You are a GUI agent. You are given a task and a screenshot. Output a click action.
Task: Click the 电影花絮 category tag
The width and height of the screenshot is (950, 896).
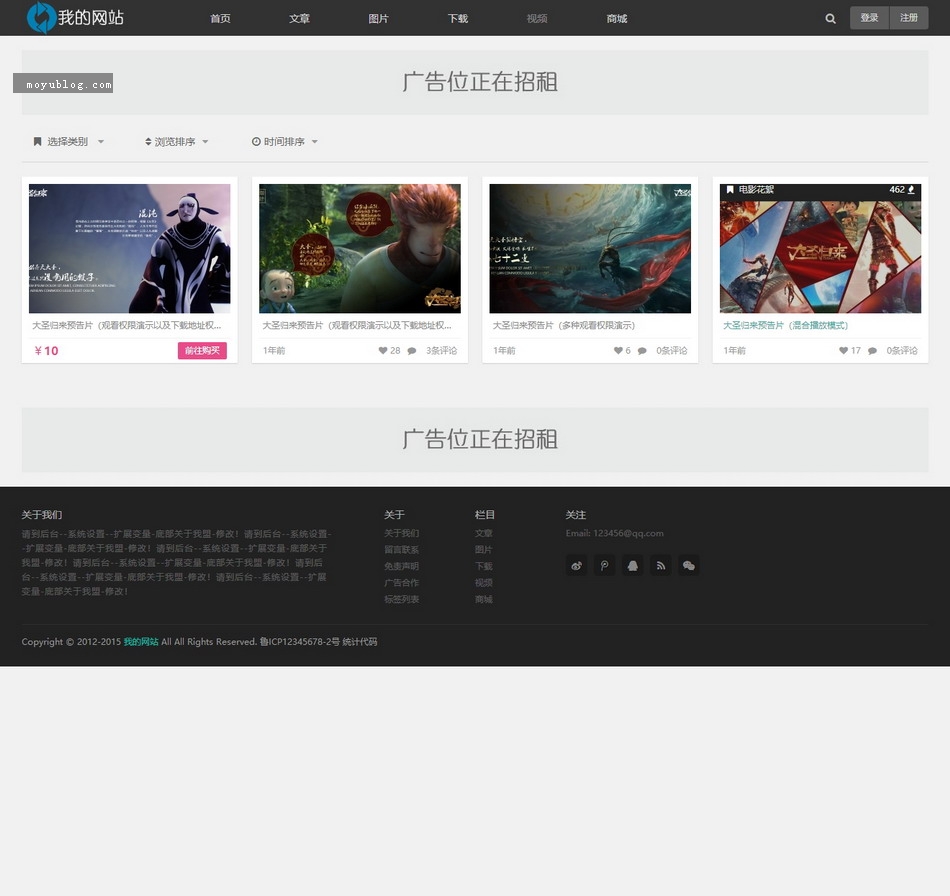[x=756, y=190]
